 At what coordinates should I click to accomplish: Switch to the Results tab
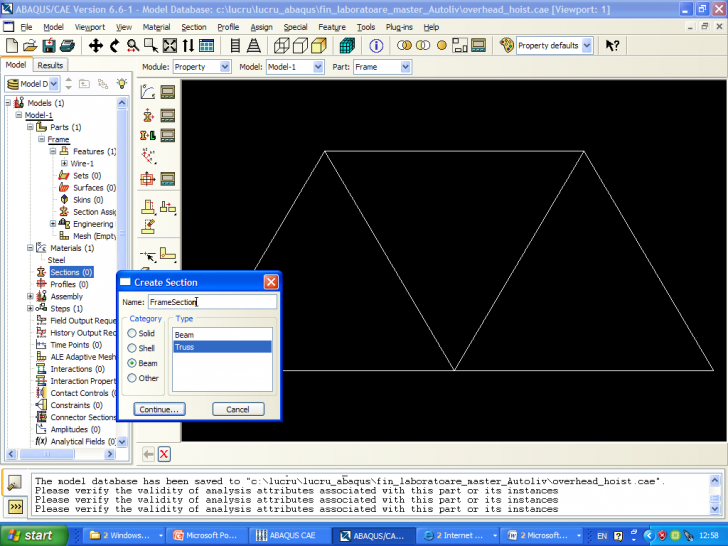[50, 65]
